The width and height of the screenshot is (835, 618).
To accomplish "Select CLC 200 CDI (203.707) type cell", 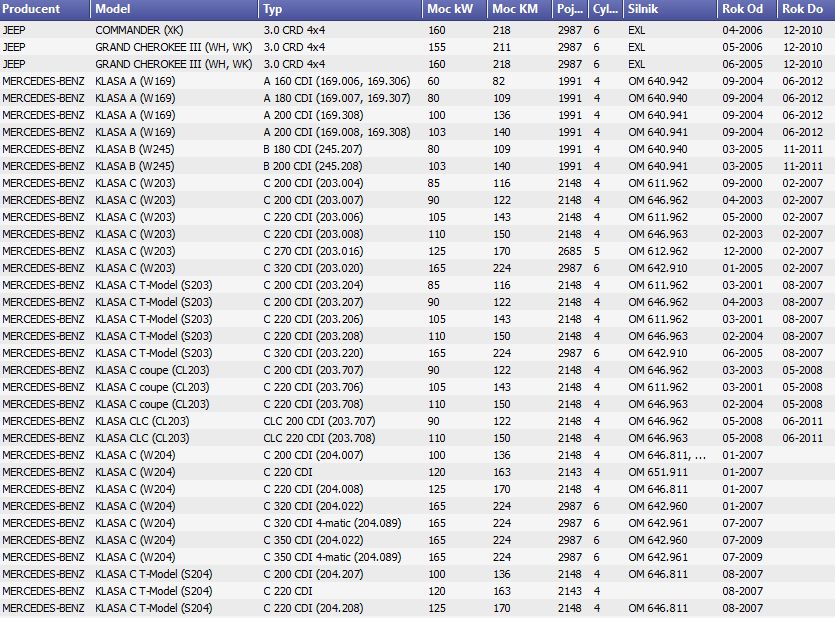I will click(319, 422).
